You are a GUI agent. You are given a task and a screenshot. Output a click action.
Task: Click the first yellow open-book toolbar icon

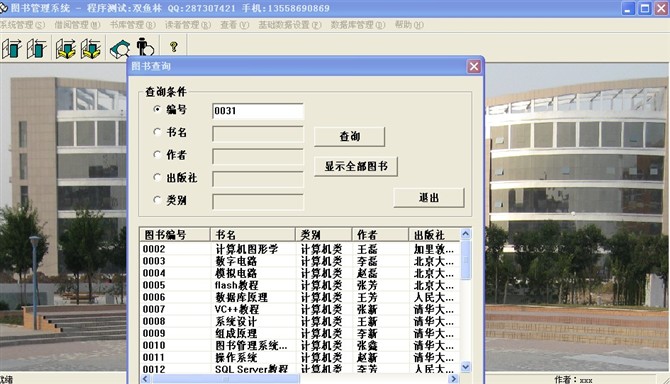pyautogui.click(x=66, y=48)
